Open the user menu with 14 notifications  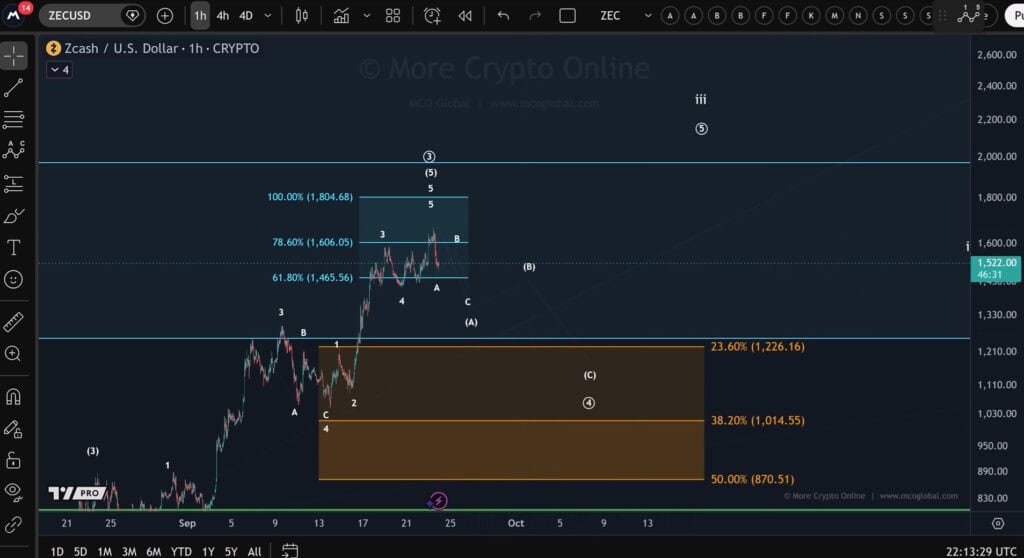click(x=16, y=14)
